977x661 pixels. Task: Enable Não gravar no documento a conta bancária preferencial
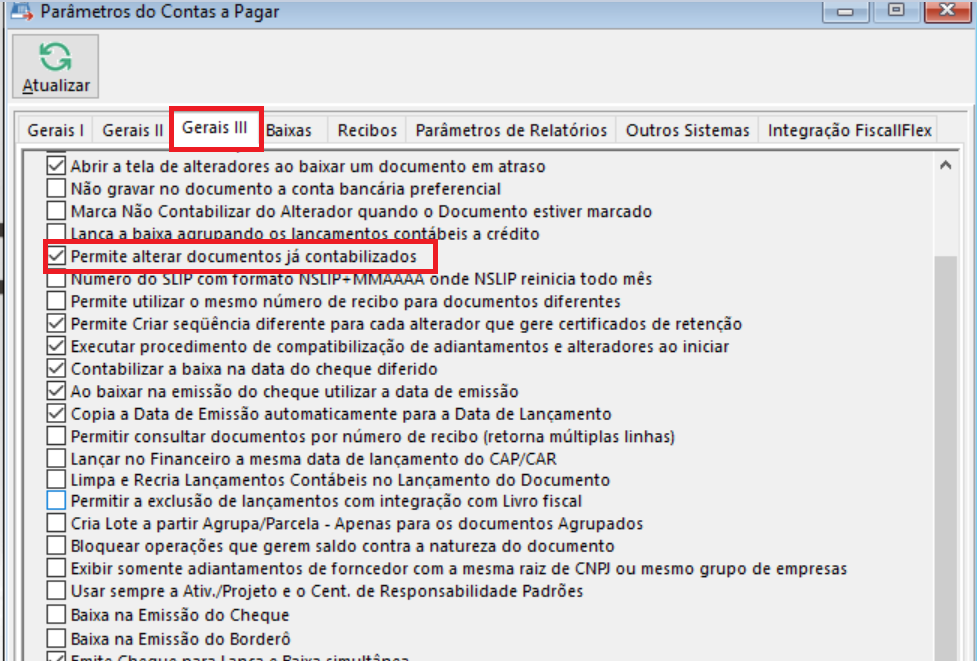tap(56, 189)
